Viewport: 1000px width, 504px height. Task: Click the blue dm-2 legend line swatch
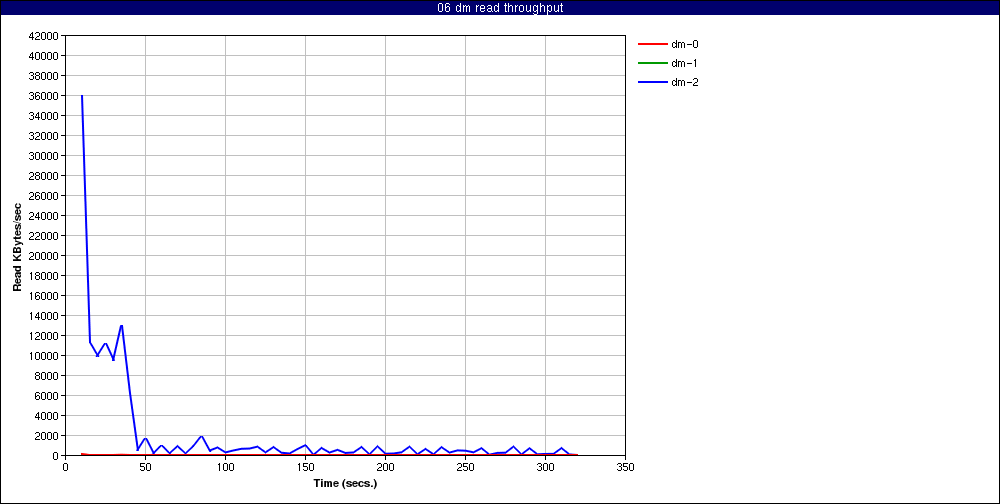point(651,82)
